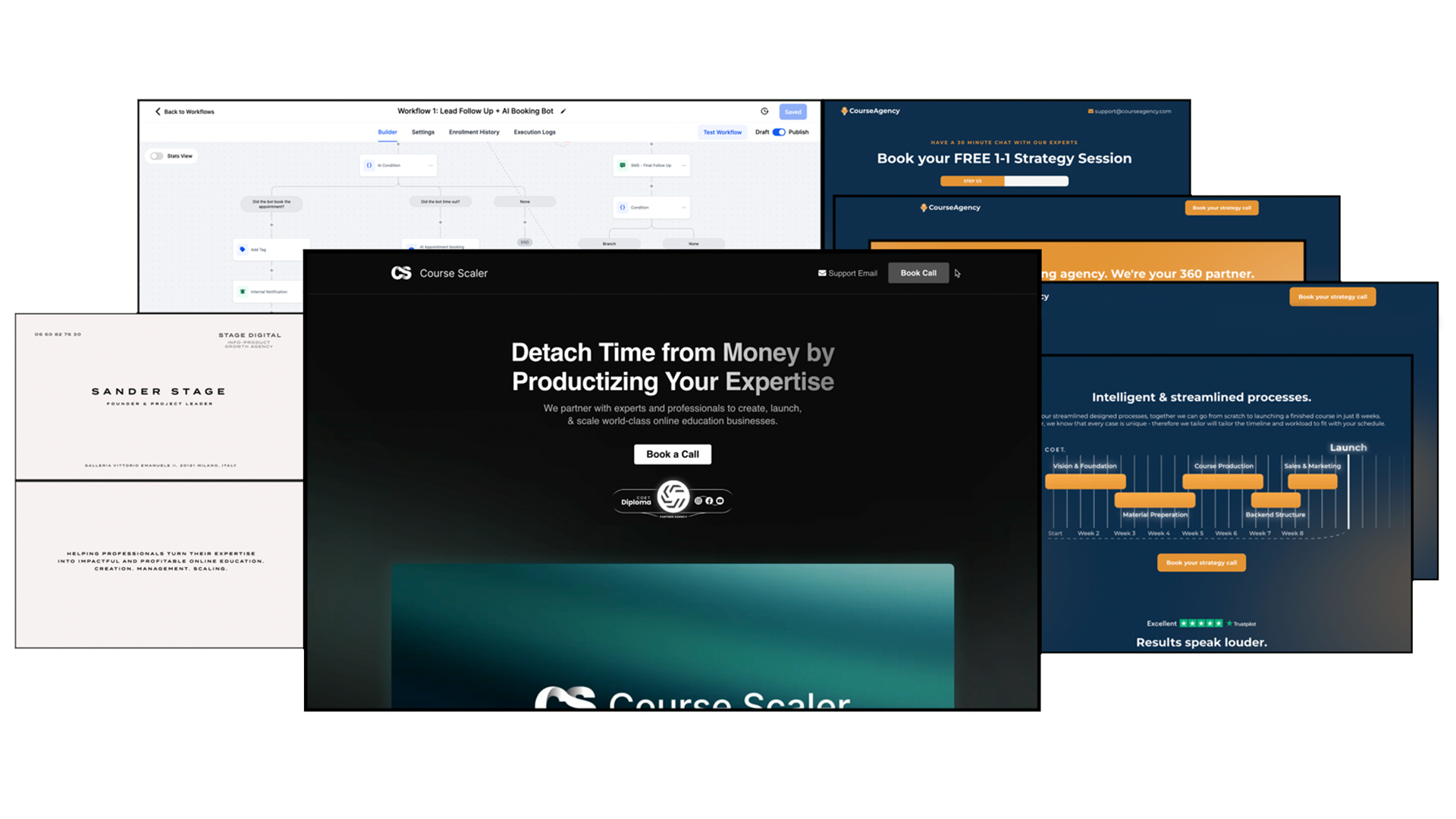Click the SANDER STAGE name on the business card
Image resolution: width=1456 pixels, height=819 pixels.
click(159, 391)
